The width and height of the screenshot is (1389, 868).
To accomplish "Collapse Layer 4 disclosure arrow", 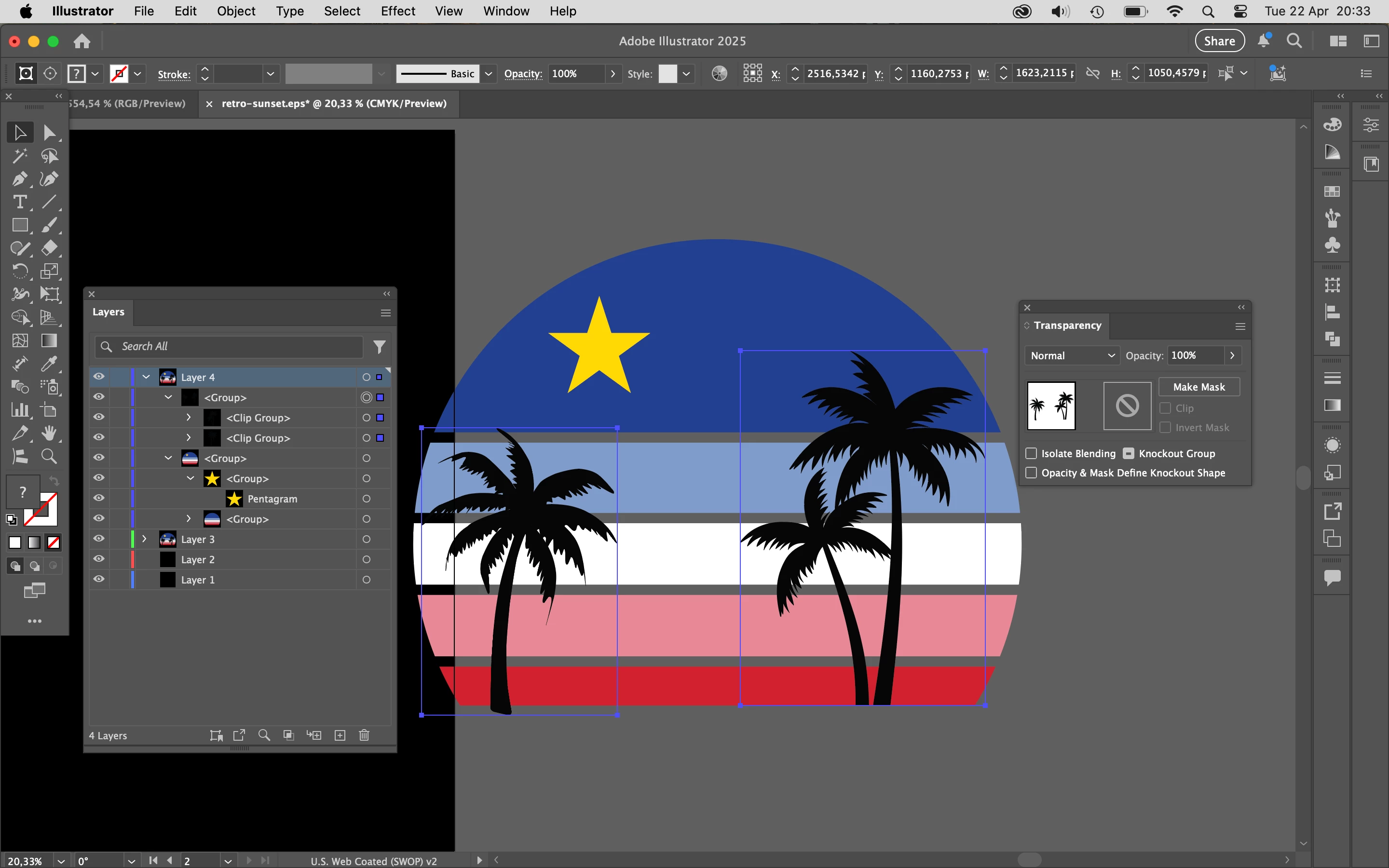I will click(146, 377).
